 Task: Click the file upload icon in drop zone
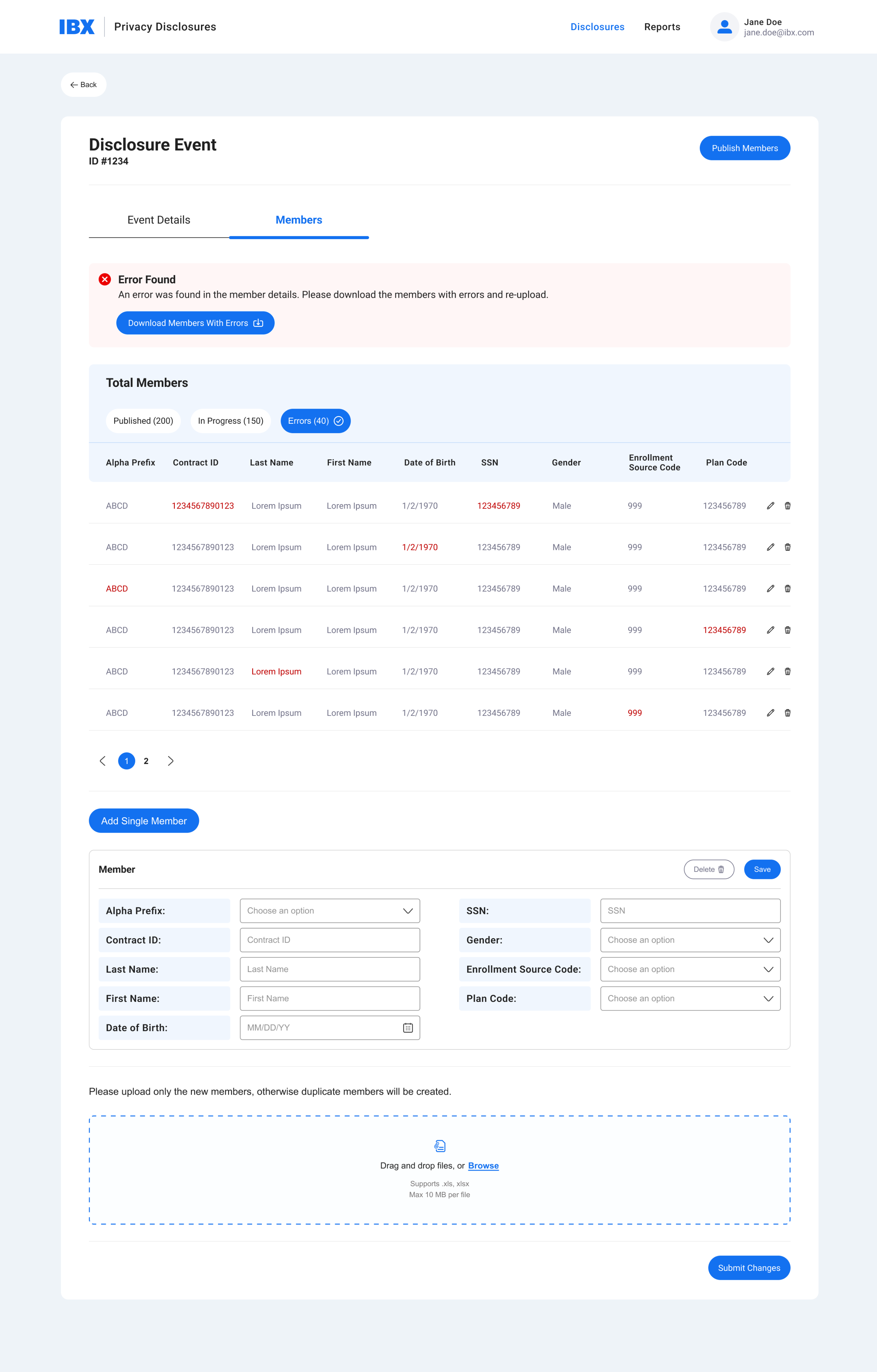pos(440,1146)
